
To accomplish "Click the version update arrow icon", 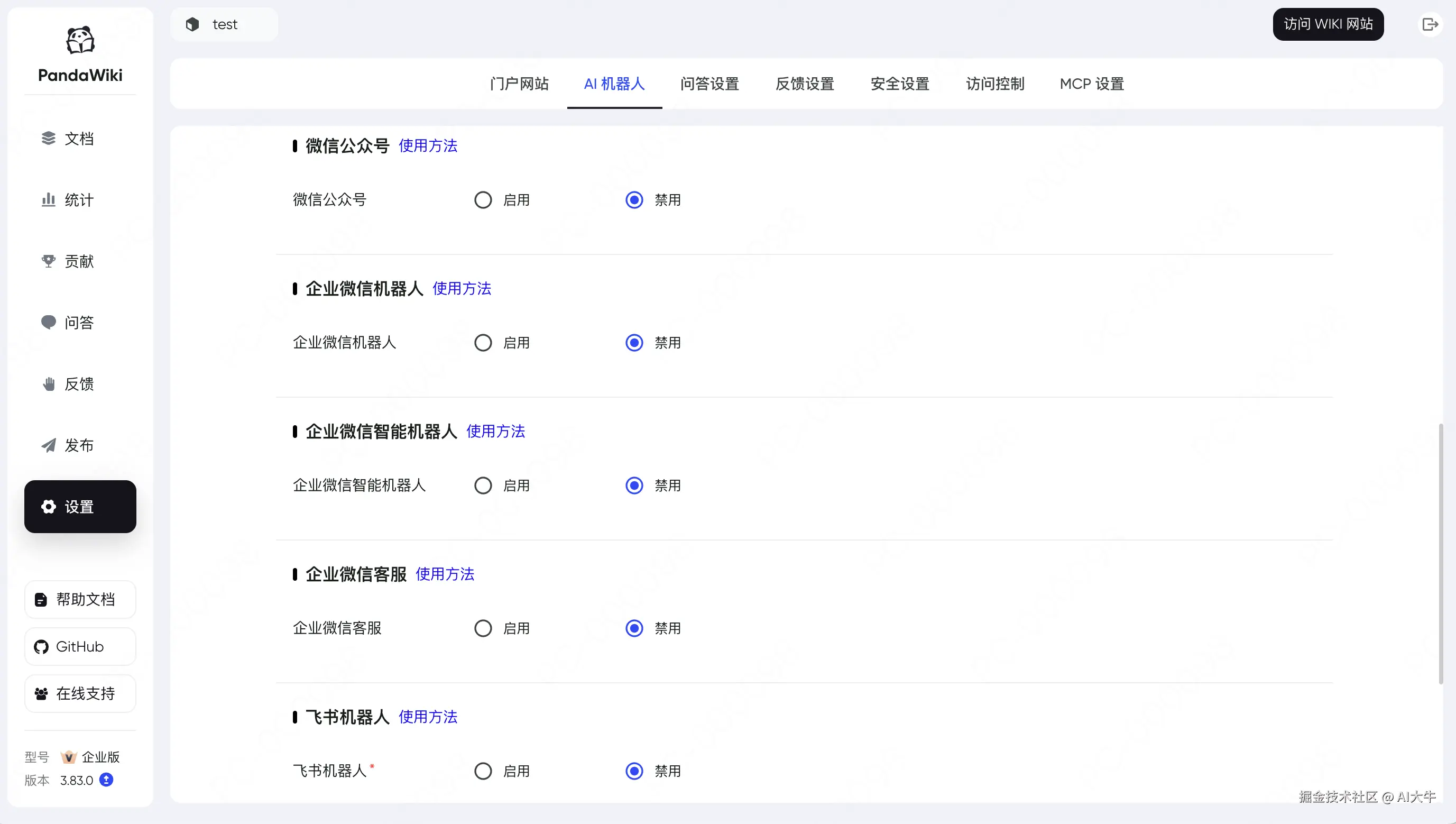I will click(106, 780).
